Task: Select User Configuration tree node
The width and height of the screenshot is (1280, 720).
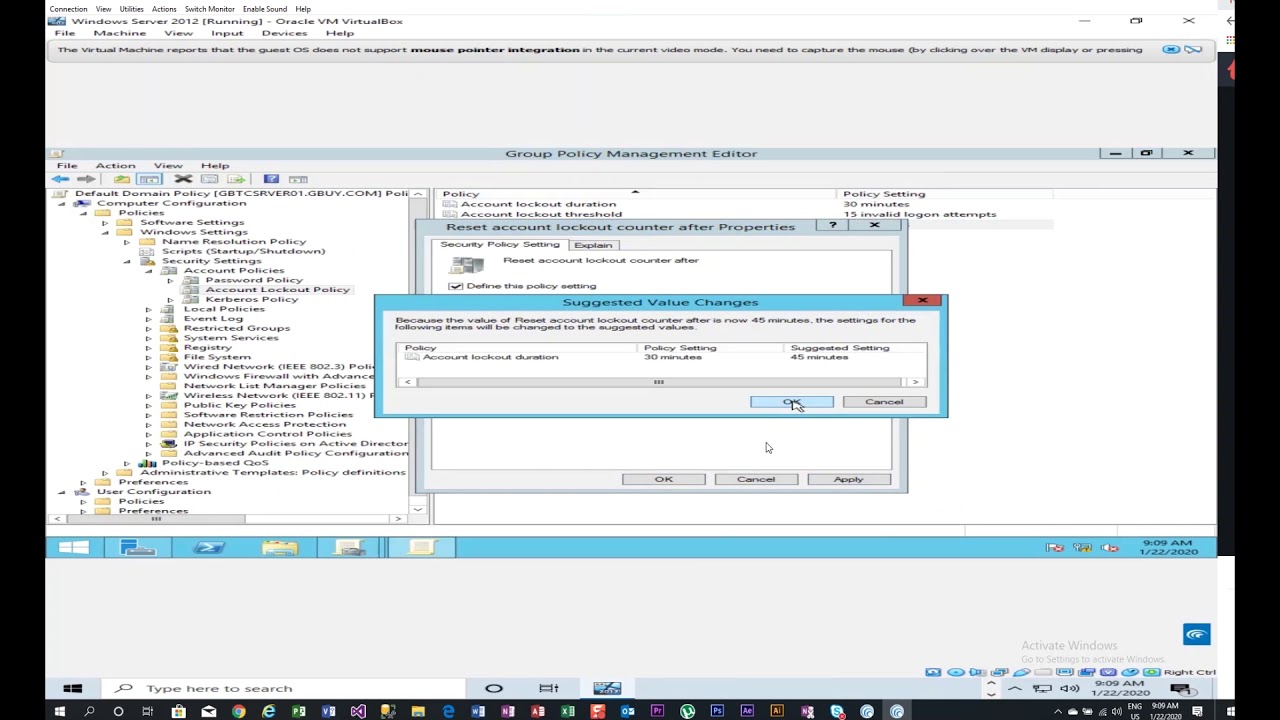Action: point(153,492)
